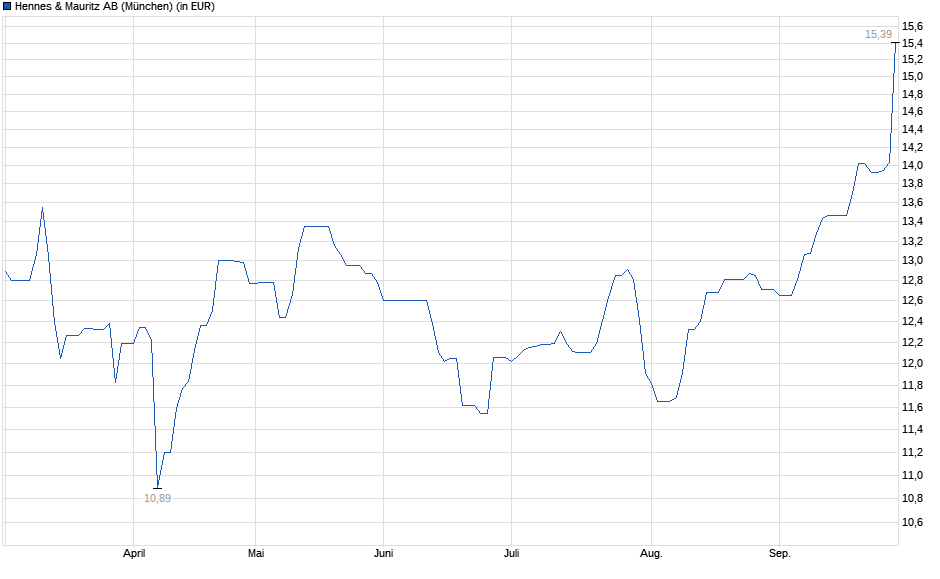Click the '12,0' price axis label
This screenshot has width=940, height=579.
point(912,363)
